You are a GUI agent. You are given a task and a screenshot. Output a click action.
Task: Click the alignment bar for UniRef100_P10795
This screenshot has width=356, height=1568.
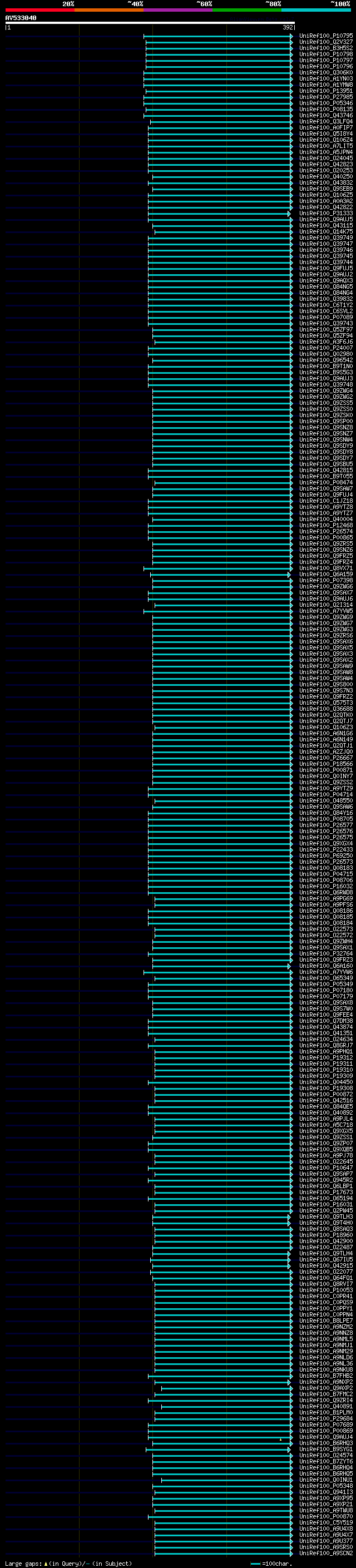point(219,36)
